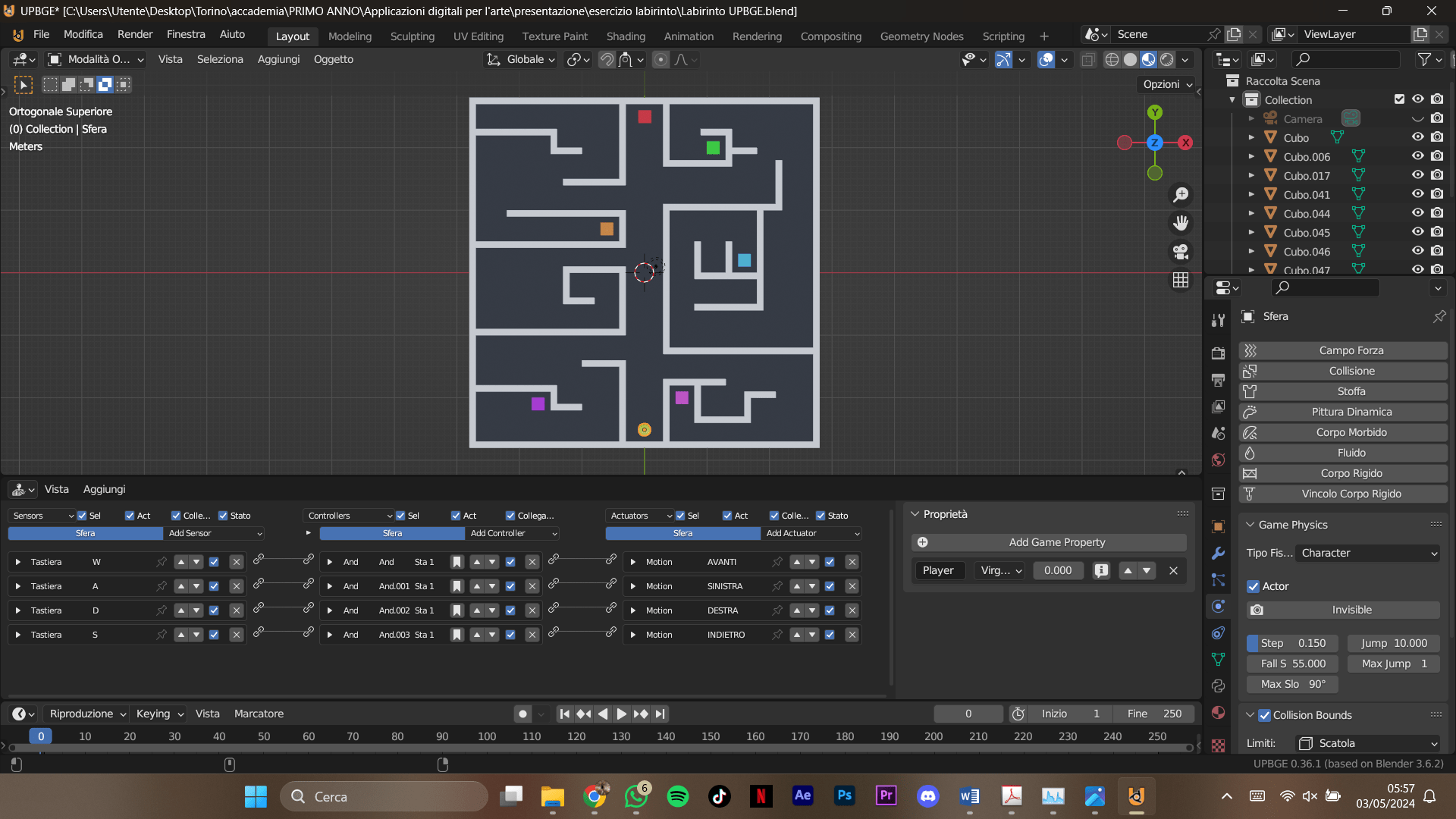Open the Tipo Fisica Character dropdown
This screenshot has height=819, width=1456.
tap(1368, 553)
